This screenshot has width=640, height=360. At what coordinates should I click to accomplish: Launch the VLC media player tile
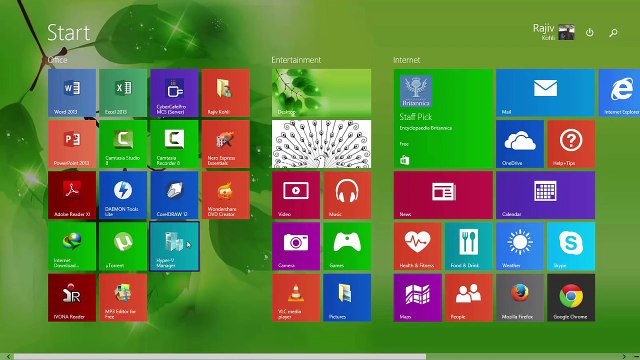296,298
